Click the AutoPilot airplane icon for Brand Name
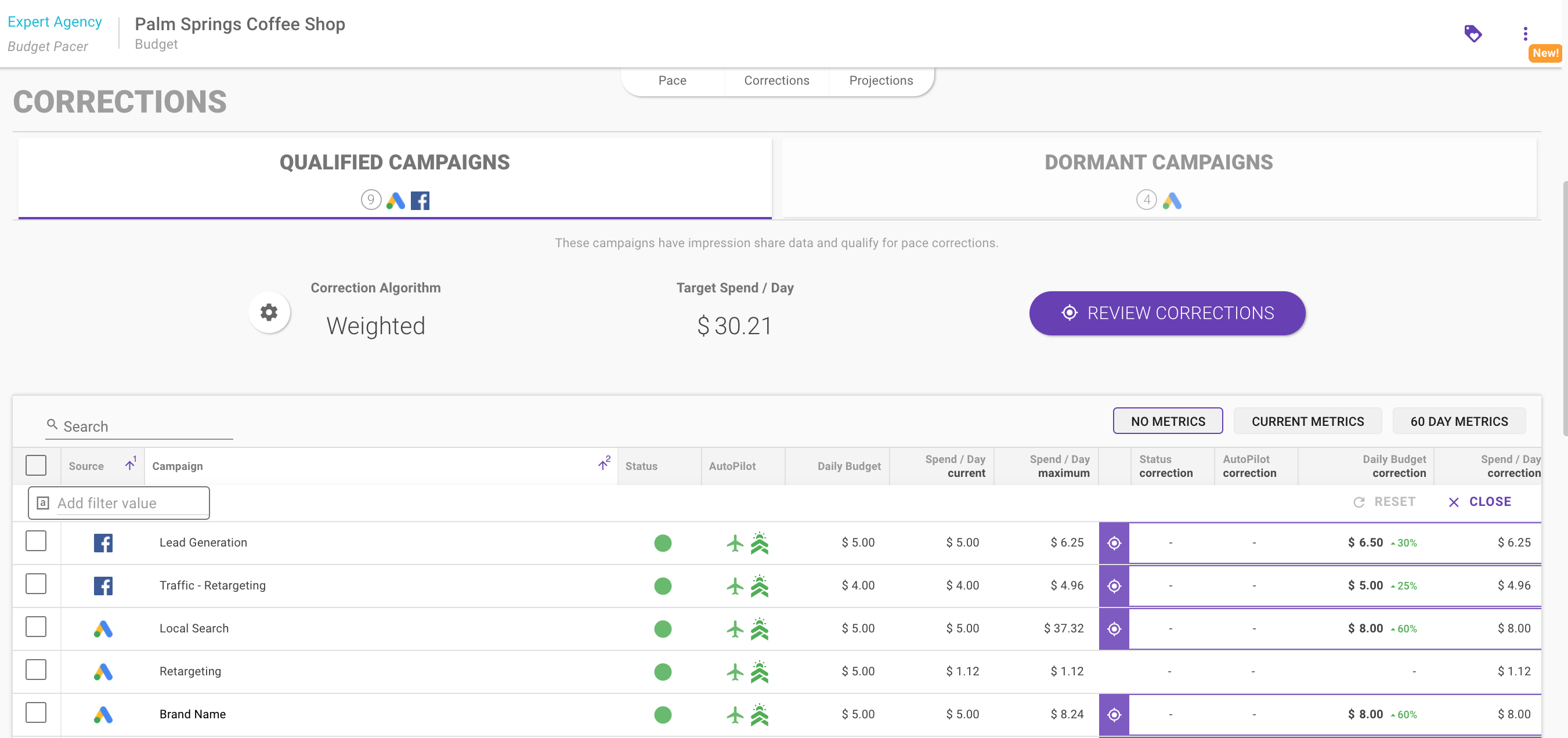Screen dimensions: 1568x738 point(735,714)
